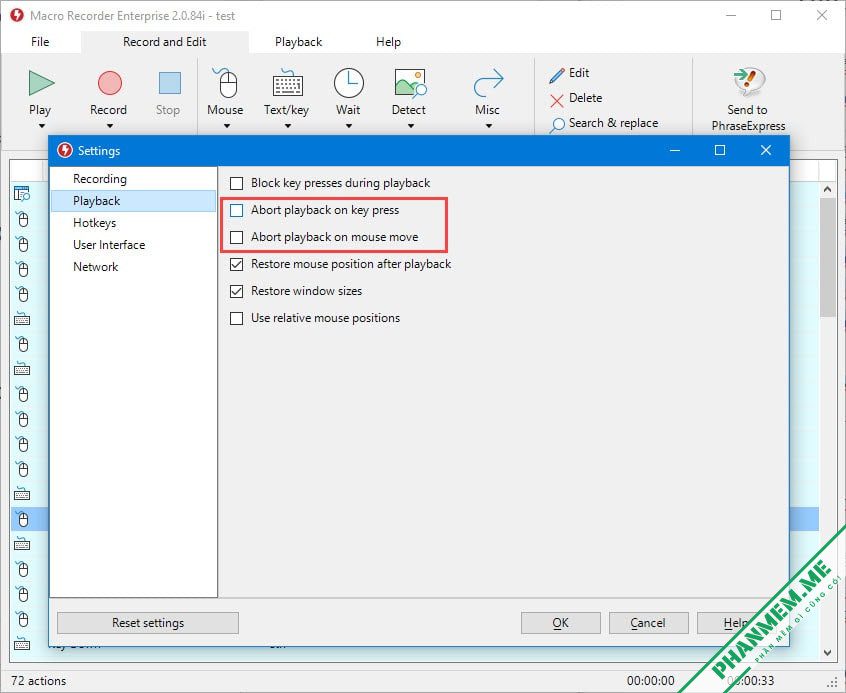Click the Wait clock icon

click(x=349, y=83)
